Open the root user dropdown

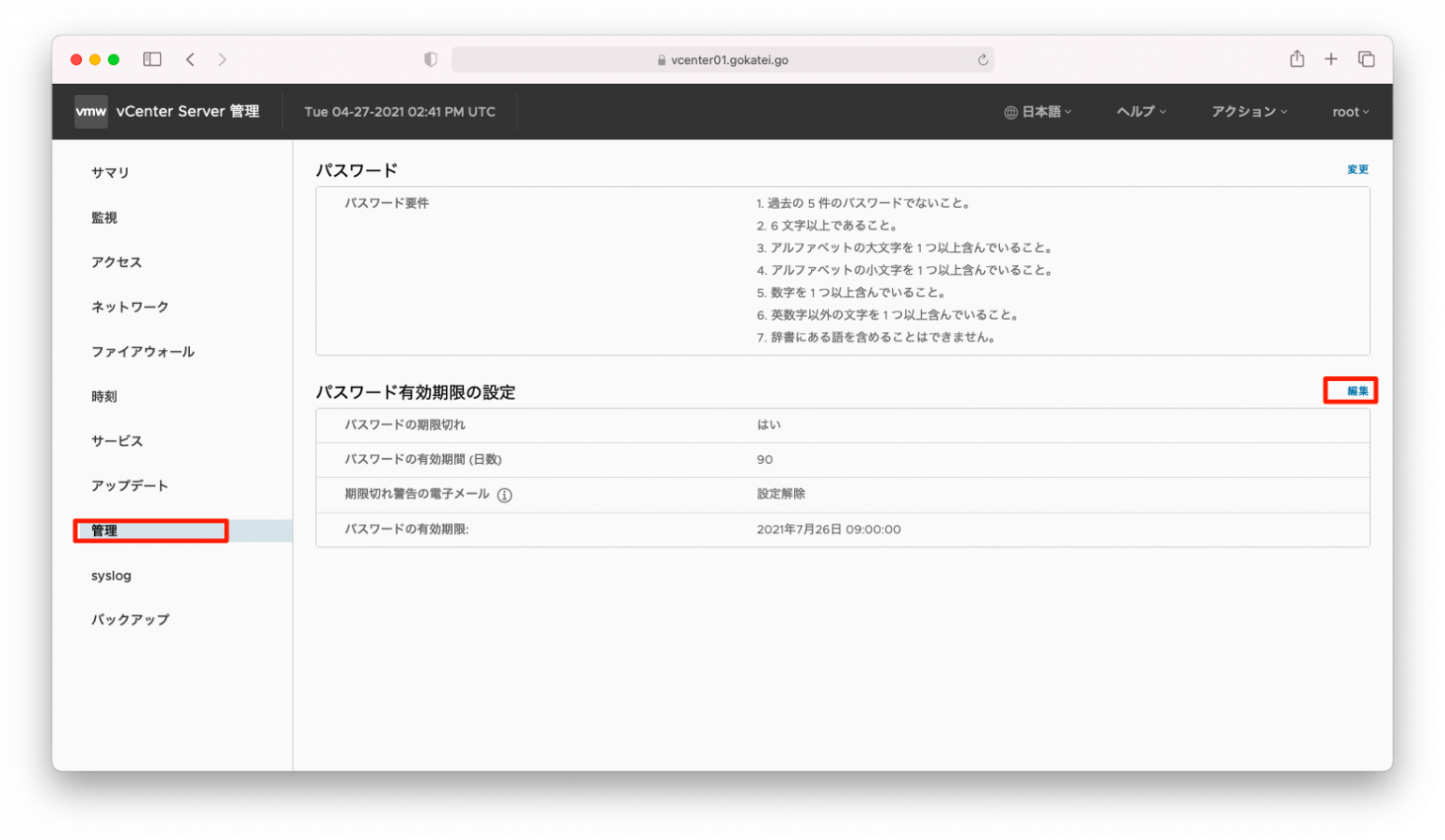pos(1350,112)
